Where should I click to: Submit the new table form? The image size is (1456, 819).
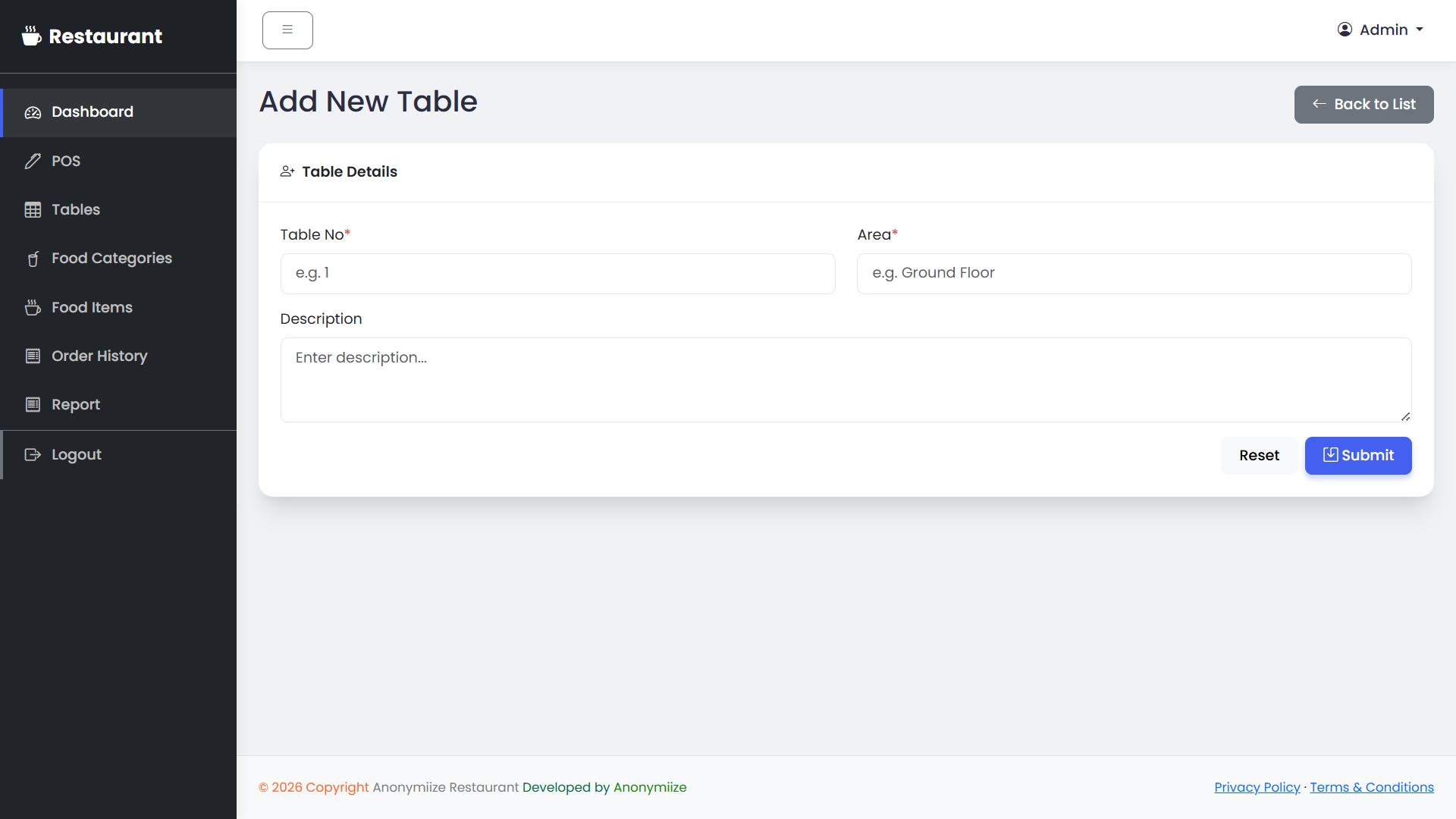click(1357, 456)
